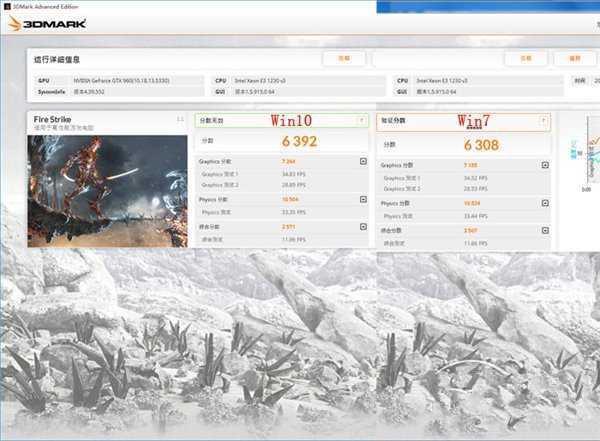The width and height of the screenshot is (600, 441).
Task: Click the version icon next to Fire Strike title
Action: point(181,119)
